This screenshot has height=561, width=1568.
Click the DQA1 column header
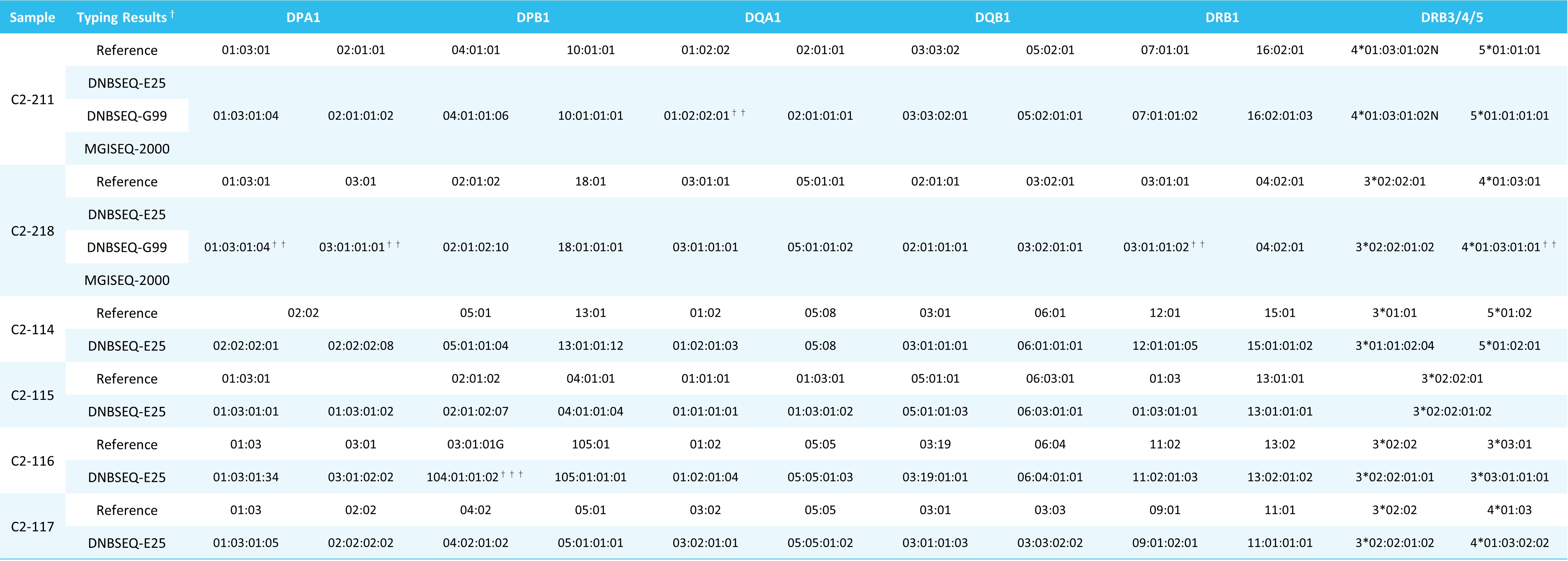[763, 17]
